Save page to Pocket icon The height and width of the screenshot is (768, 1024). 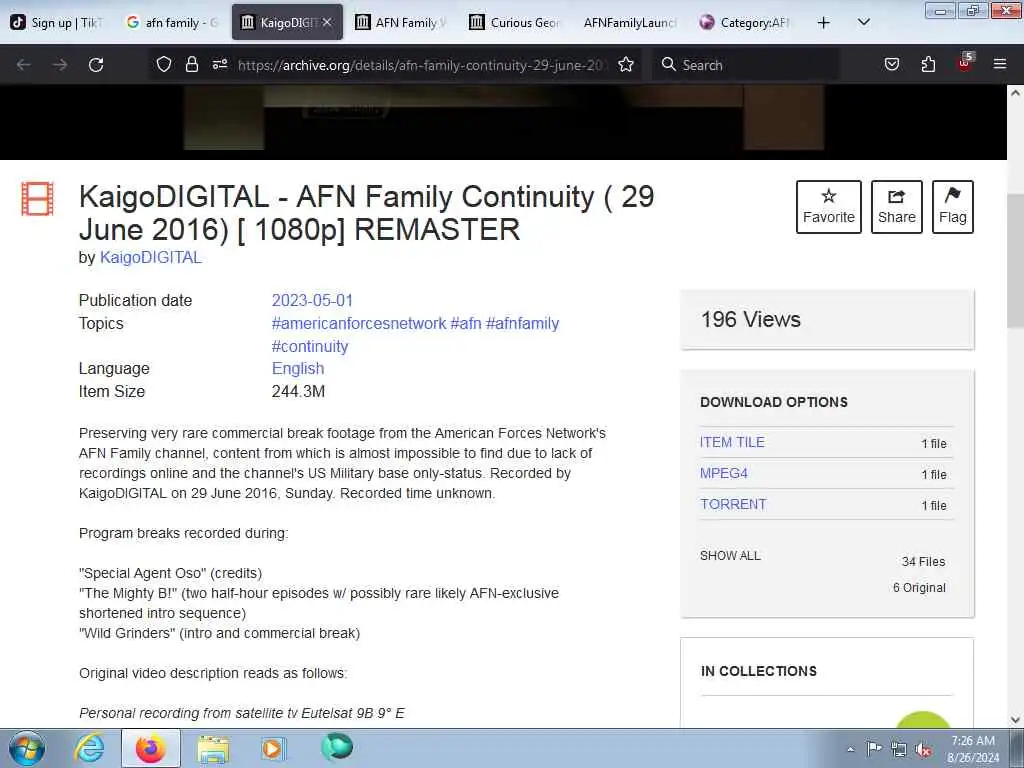coord(891,64)
